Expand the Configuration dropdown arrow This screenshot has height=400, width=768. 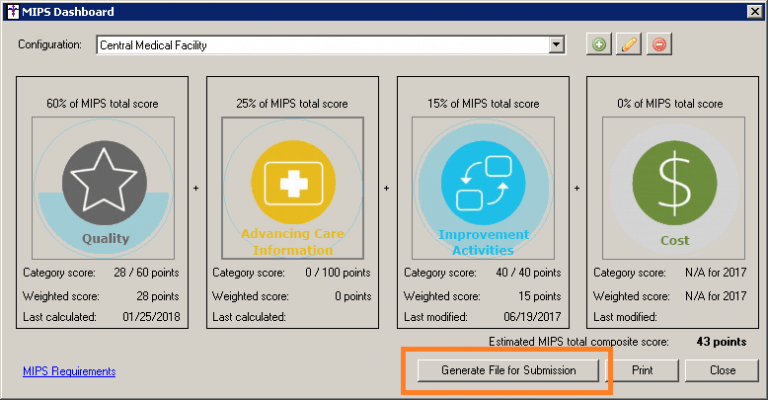[x=557, y=45]
